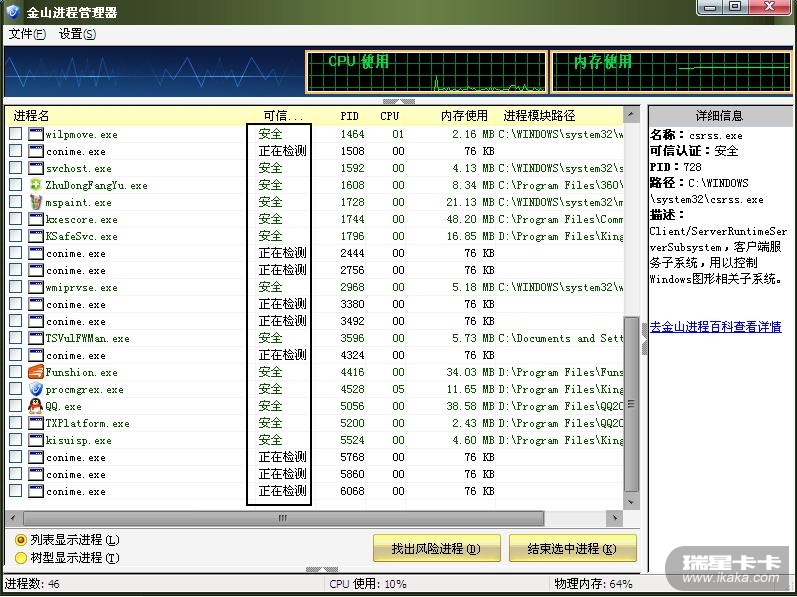Click the TXPlatform.exe process icon
797x597 pixels.
point(36,423)
